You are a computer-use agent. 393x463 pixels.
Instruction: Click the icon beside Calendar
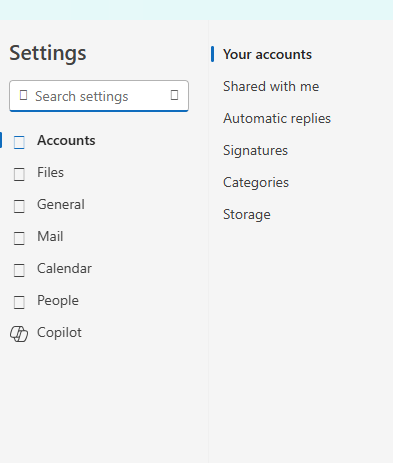pyautogui.click(x=19, y=270)
